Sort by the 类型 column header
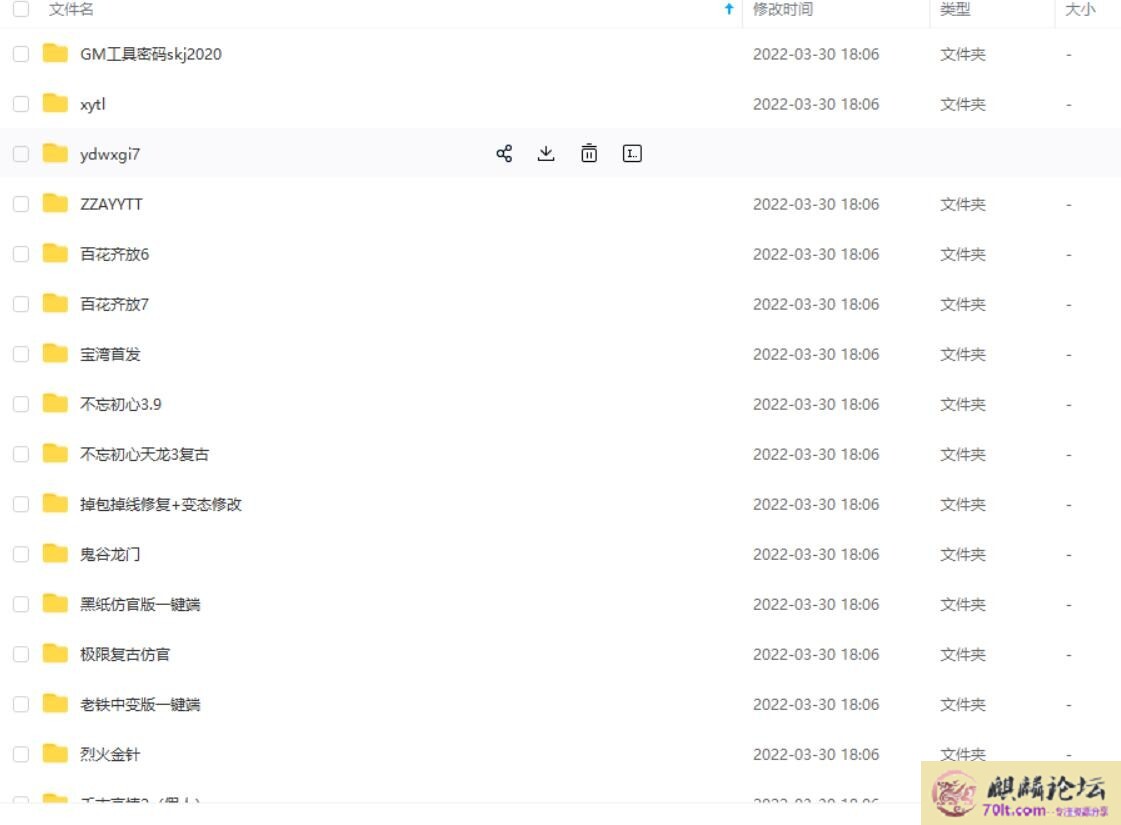Image resolution: width=1121 pixels, height=825 pixels. click(955, 9)
